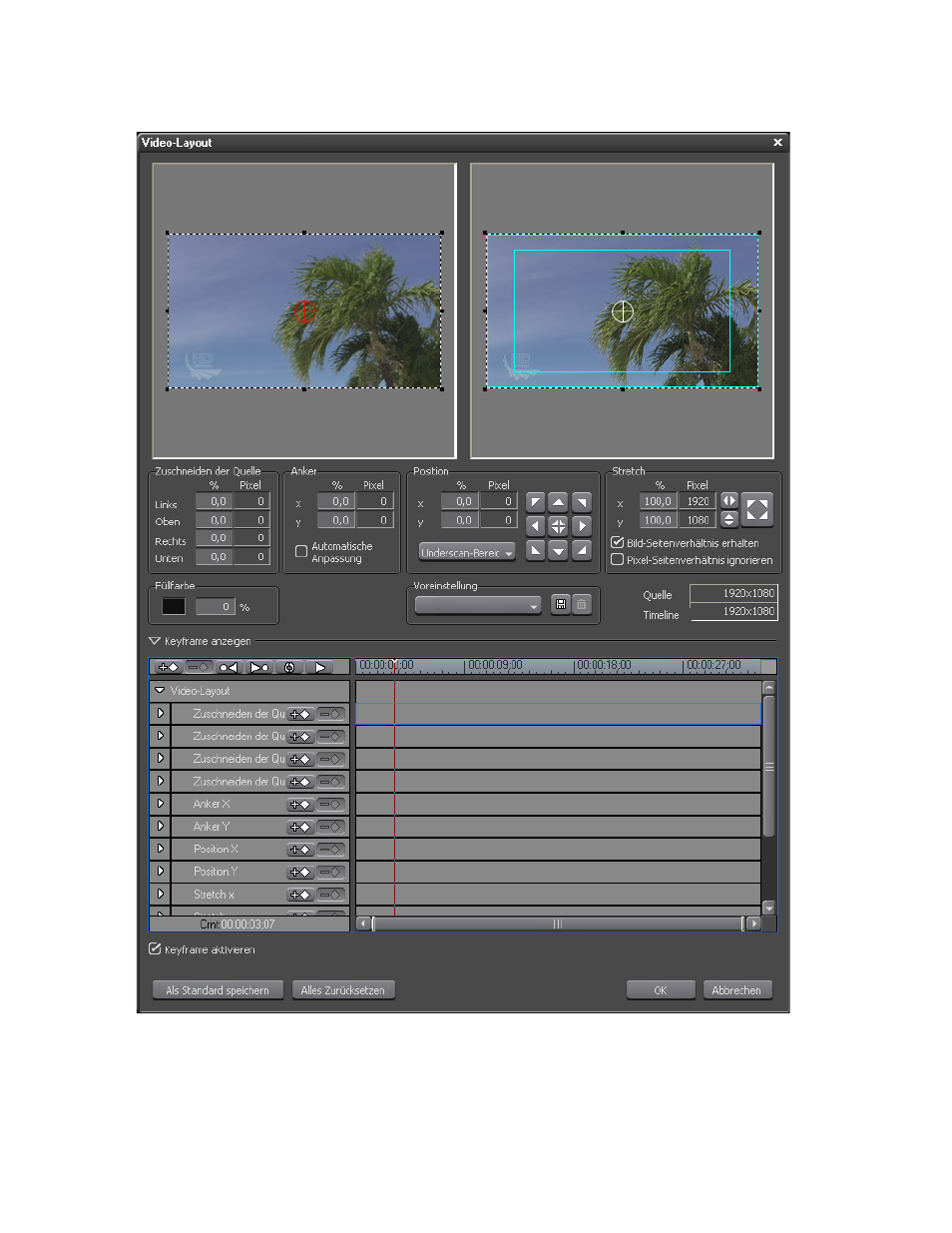Collapse the Video-Layout tree node

pyautogui.click(x=160, y=690)
